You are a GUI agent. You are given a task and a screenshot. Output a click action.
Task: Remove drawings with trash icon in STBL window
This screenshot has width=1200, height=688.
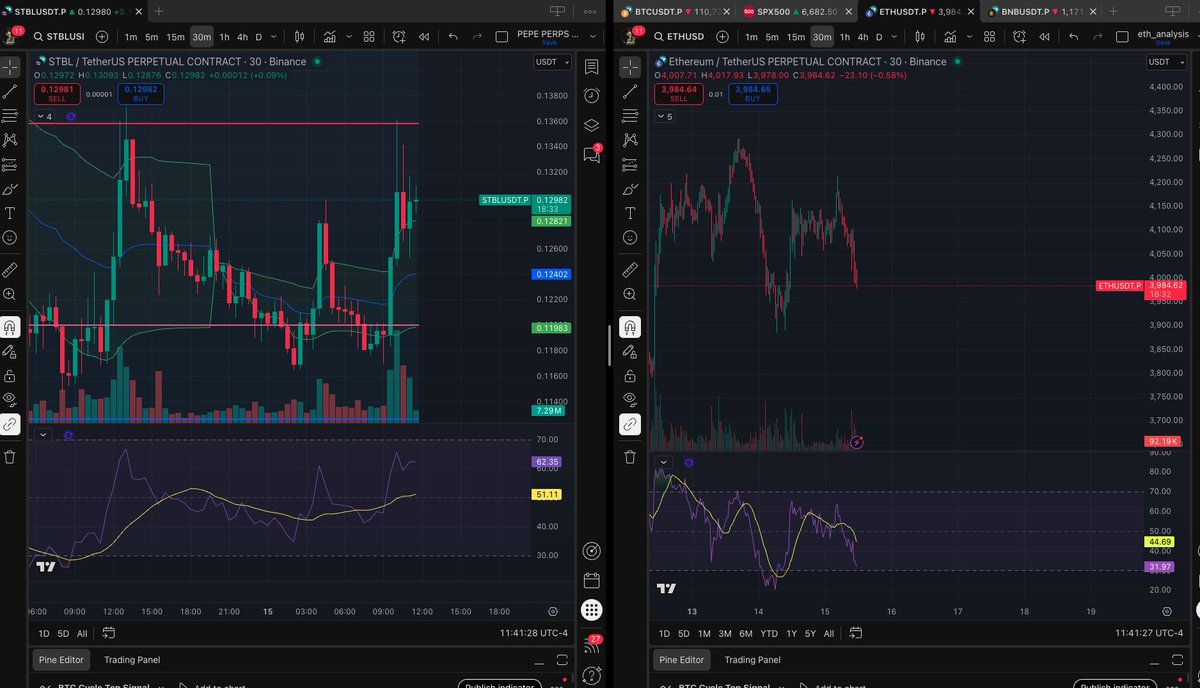(x=10, y=456)
